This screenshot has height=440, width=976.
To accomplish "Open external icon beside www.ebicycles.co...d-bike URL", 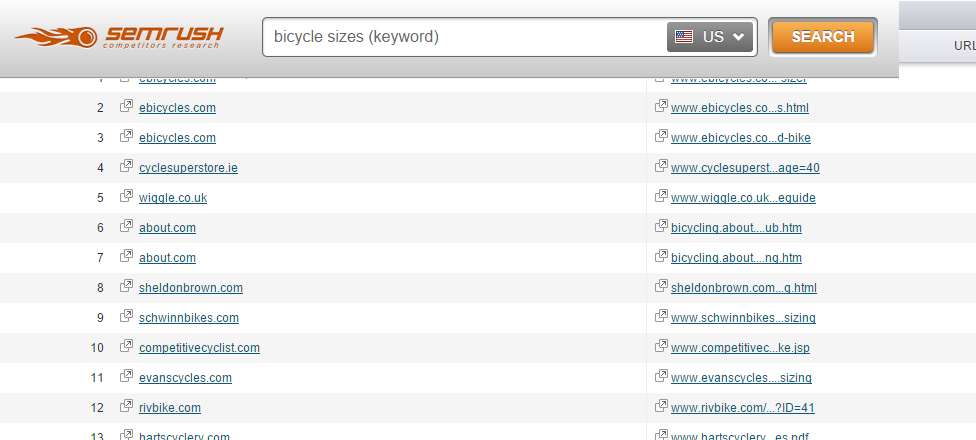I will tap(661, 136).
